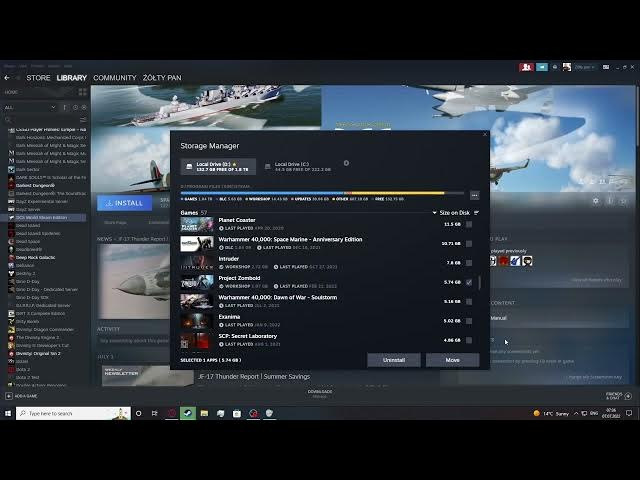Open Task View on the taskbar
This screenshot has height=480, width=640.
(x=154, y=413)
